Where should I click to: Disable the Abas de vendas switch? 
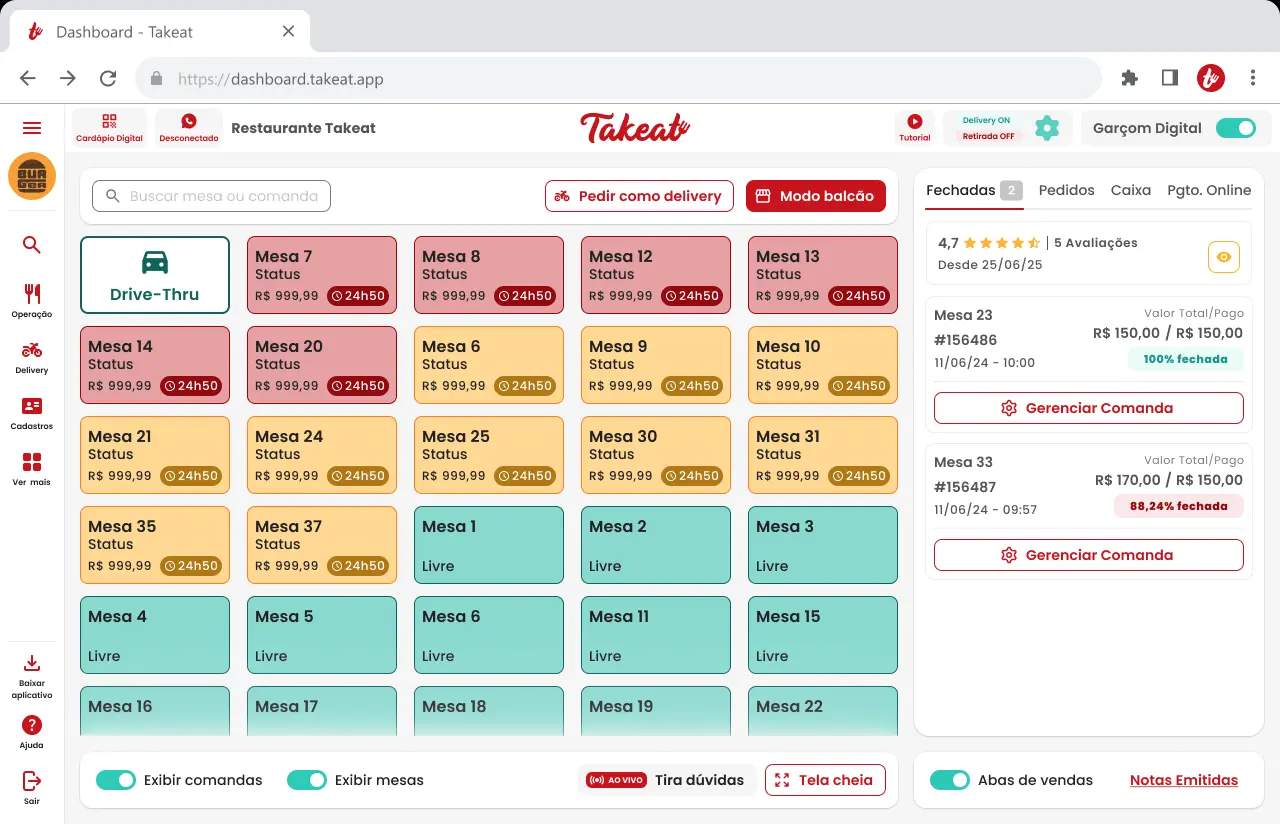950,780
